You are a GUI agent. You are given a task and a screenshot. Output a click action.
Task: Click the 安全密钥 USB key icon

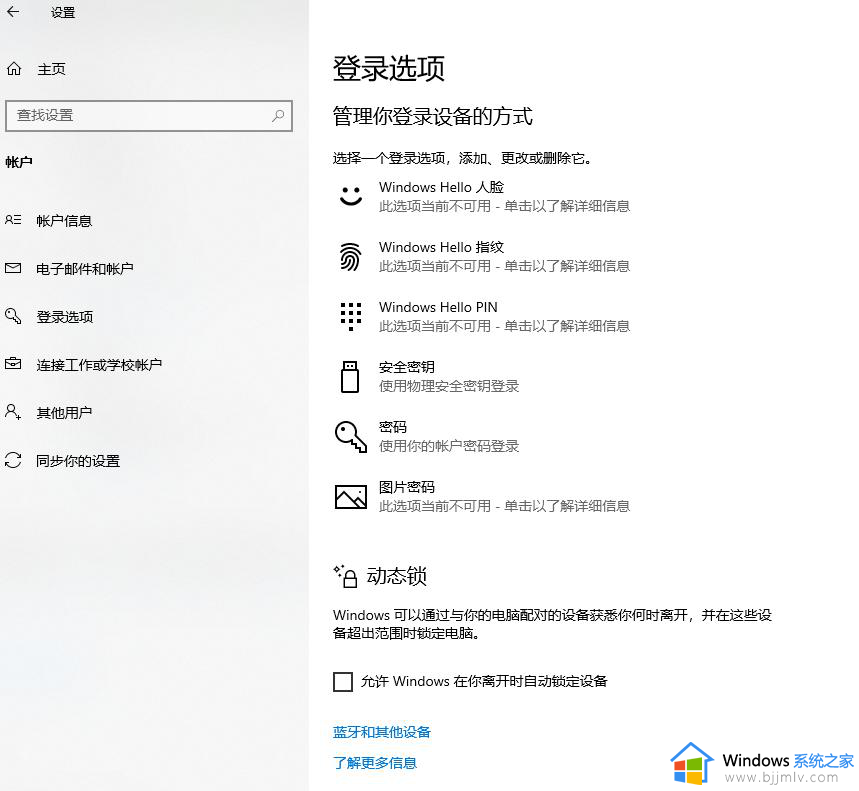[x=350, y=376]
